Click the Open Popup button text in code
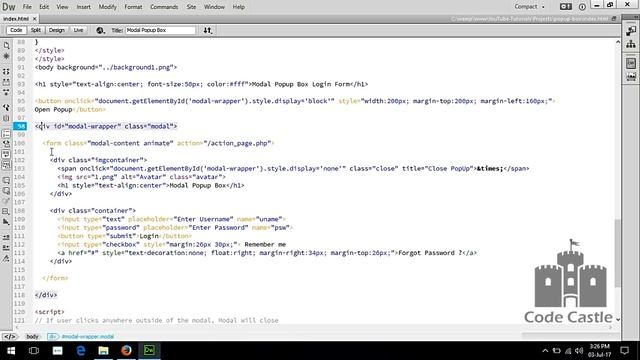640x360 pixels. click(53, 109)
